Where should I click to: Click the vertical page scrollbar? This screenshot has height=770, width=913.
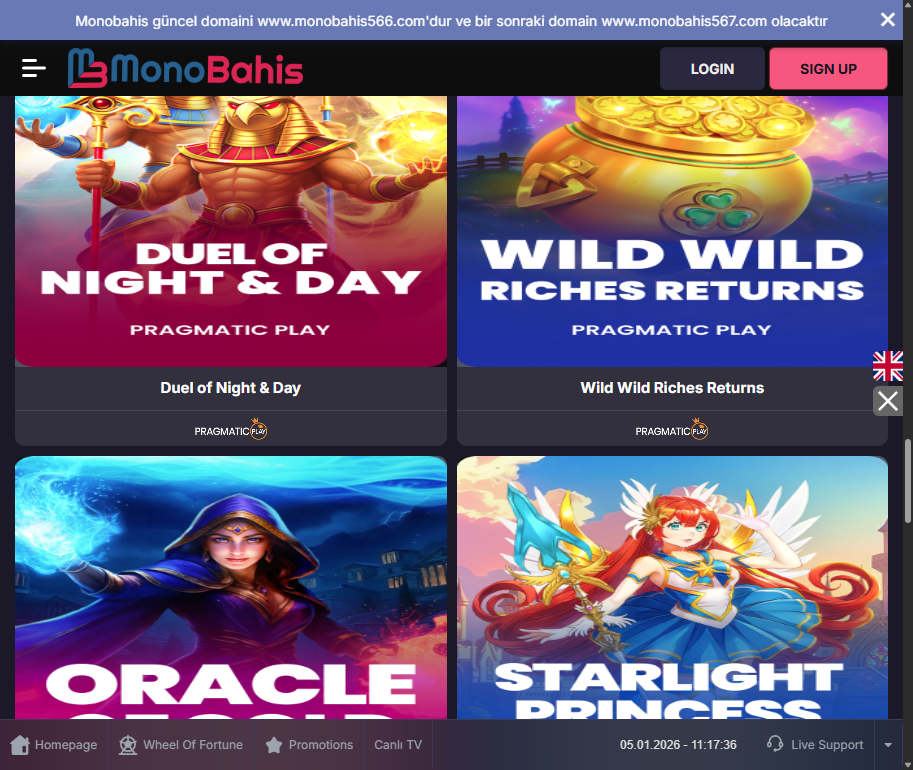[x=907, y=481]
